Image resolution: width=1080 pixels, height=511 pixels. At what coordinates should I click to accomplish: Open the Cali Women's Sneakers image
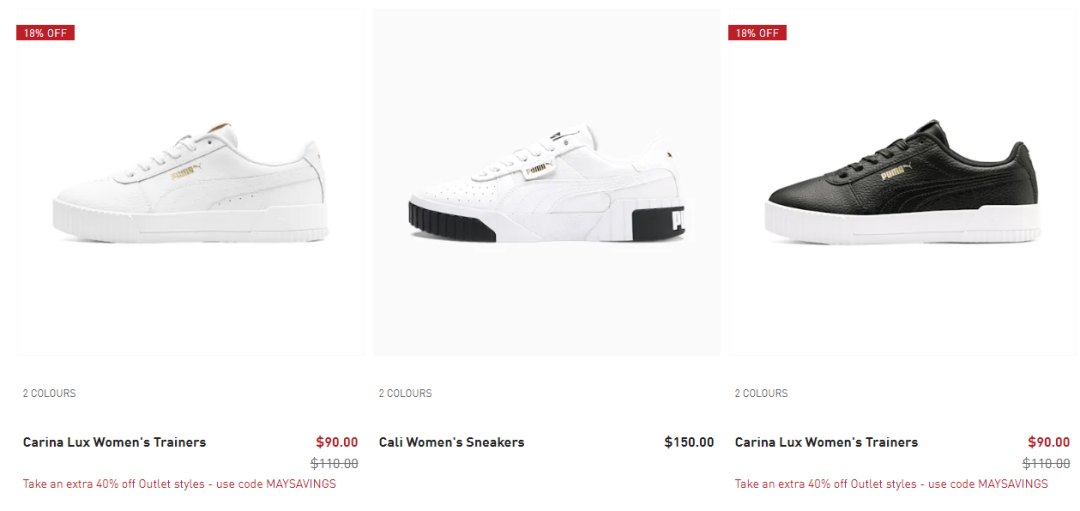pyautogui.click(x=546, y=182)
